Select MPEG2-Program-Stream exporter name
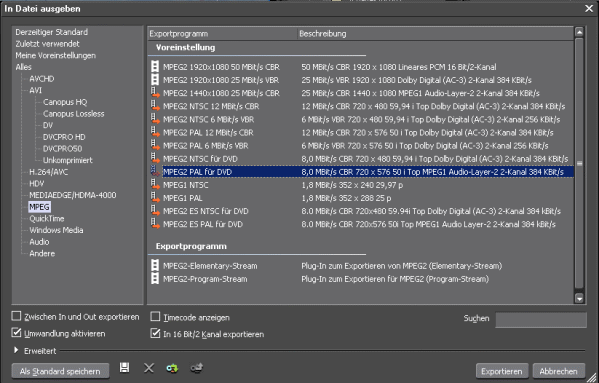 [205, 279]
